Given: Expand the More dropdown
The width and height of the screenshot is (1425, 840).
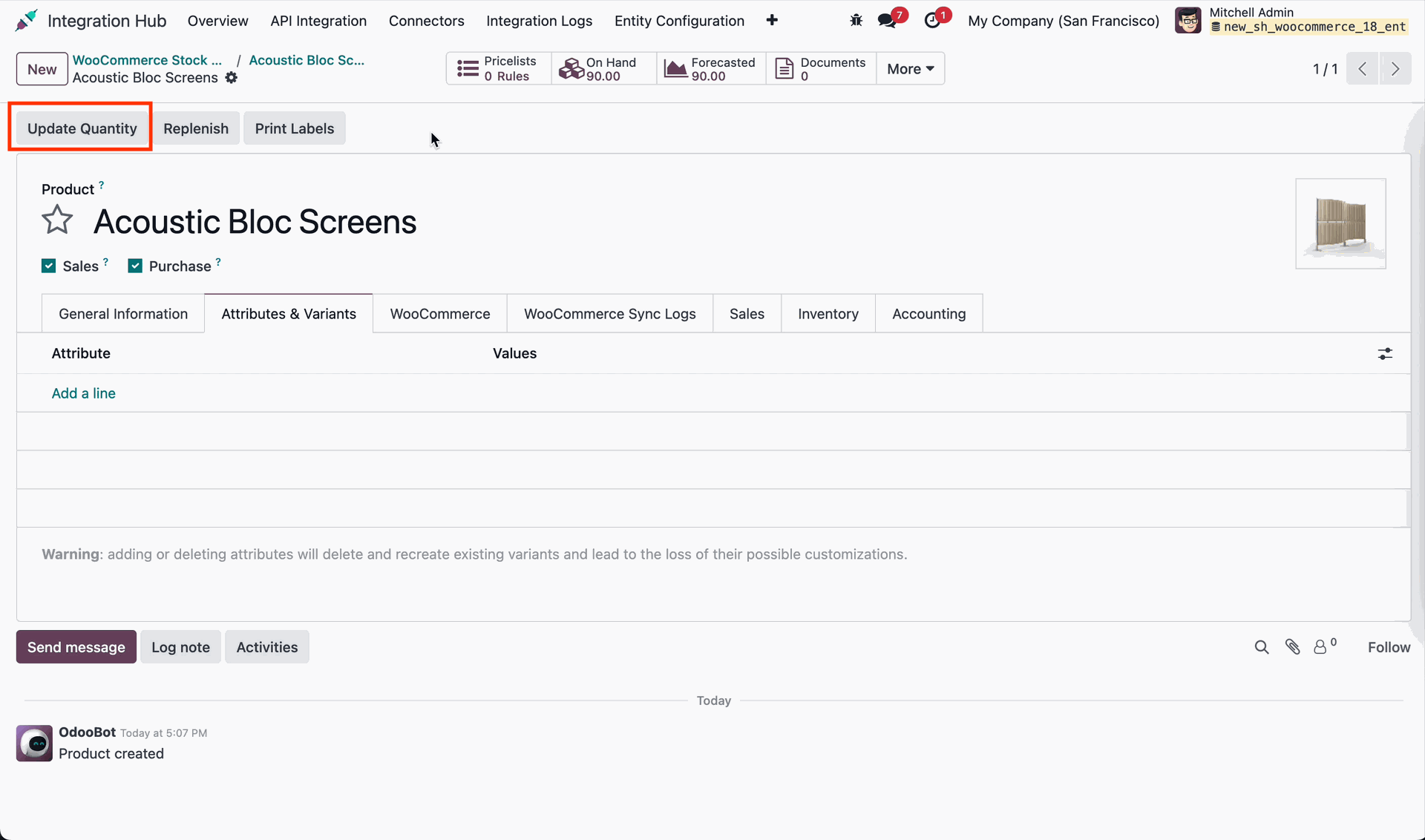Looking at the screenshot, I should click(x=910, y=69).
